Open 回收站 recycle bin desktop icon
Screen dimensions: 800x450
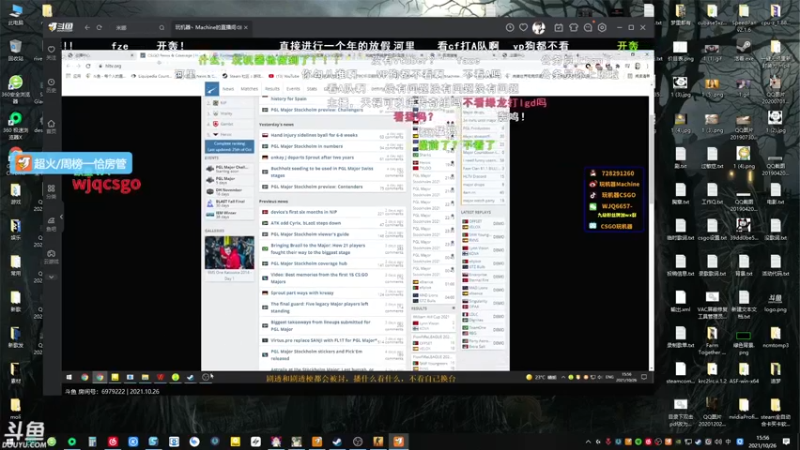tap(15, 50)
